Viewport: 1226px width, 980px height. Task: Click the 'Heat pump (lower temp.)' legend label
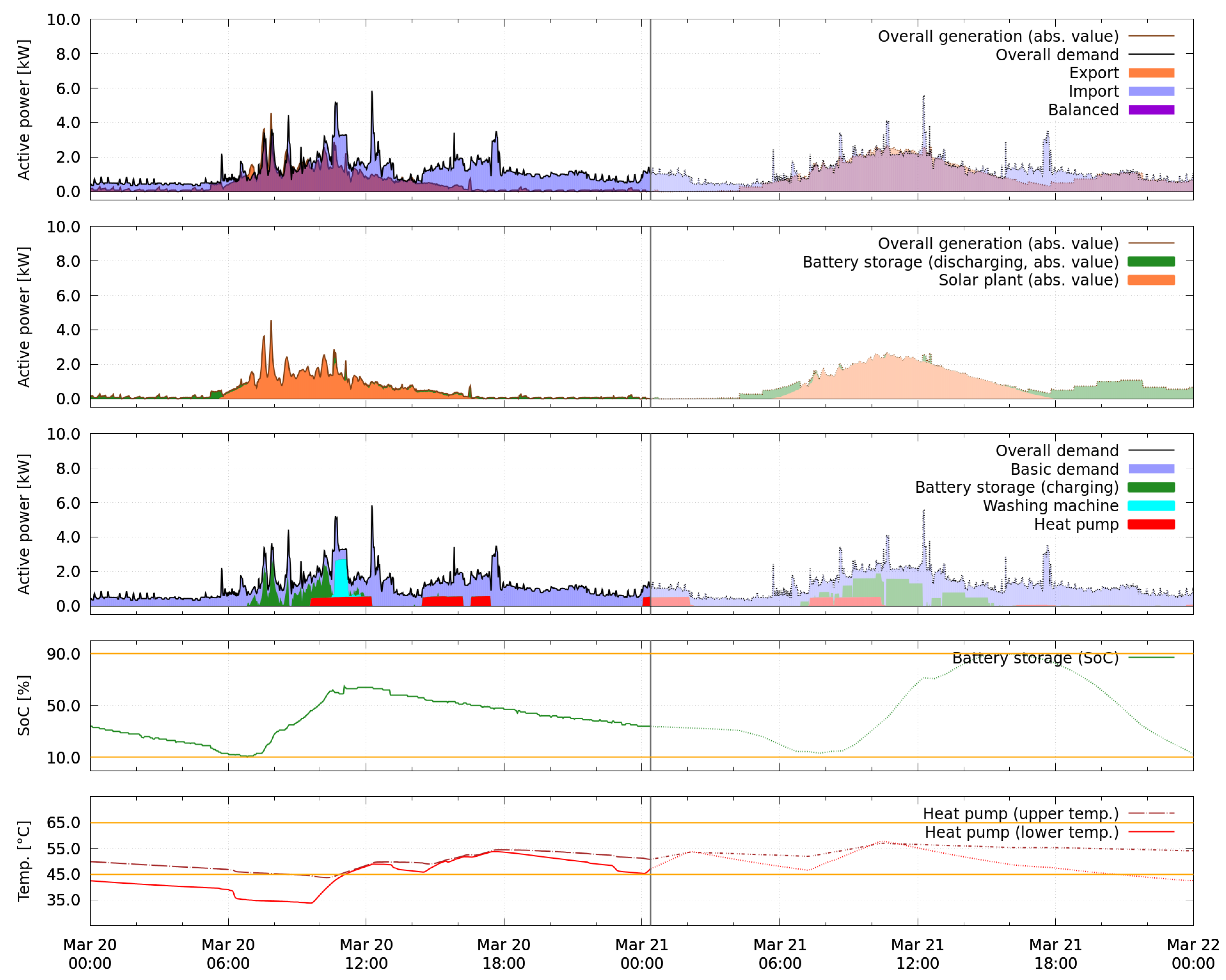coord(1021,832)
